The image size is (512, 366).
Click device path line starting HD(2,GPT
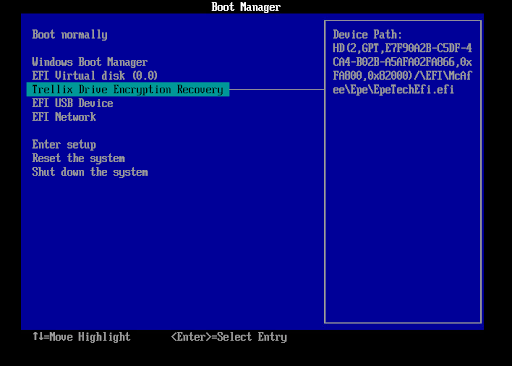tap(402, 48)
